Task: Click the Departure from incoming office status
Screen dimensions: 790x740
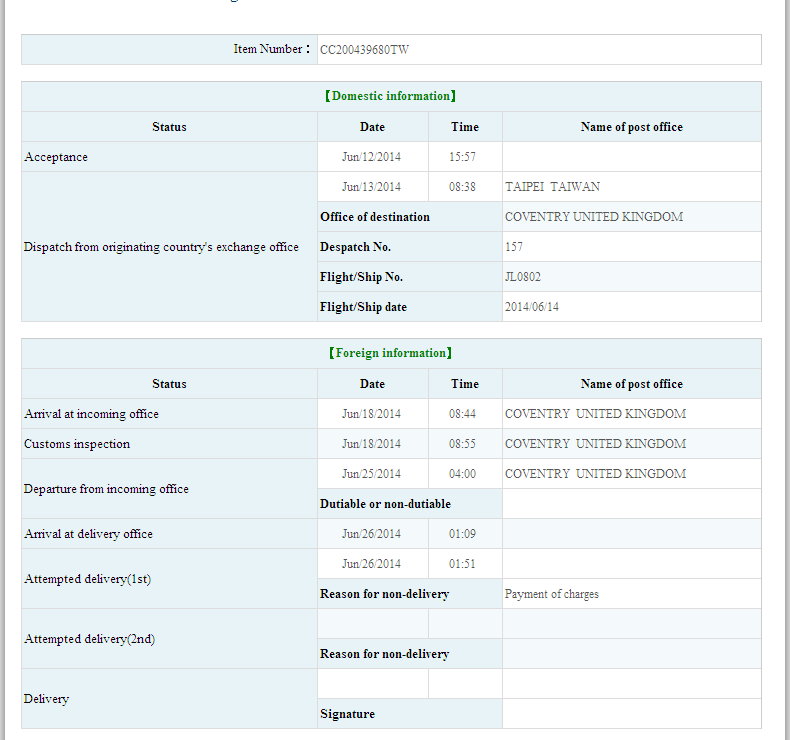Action: (106, 489)
